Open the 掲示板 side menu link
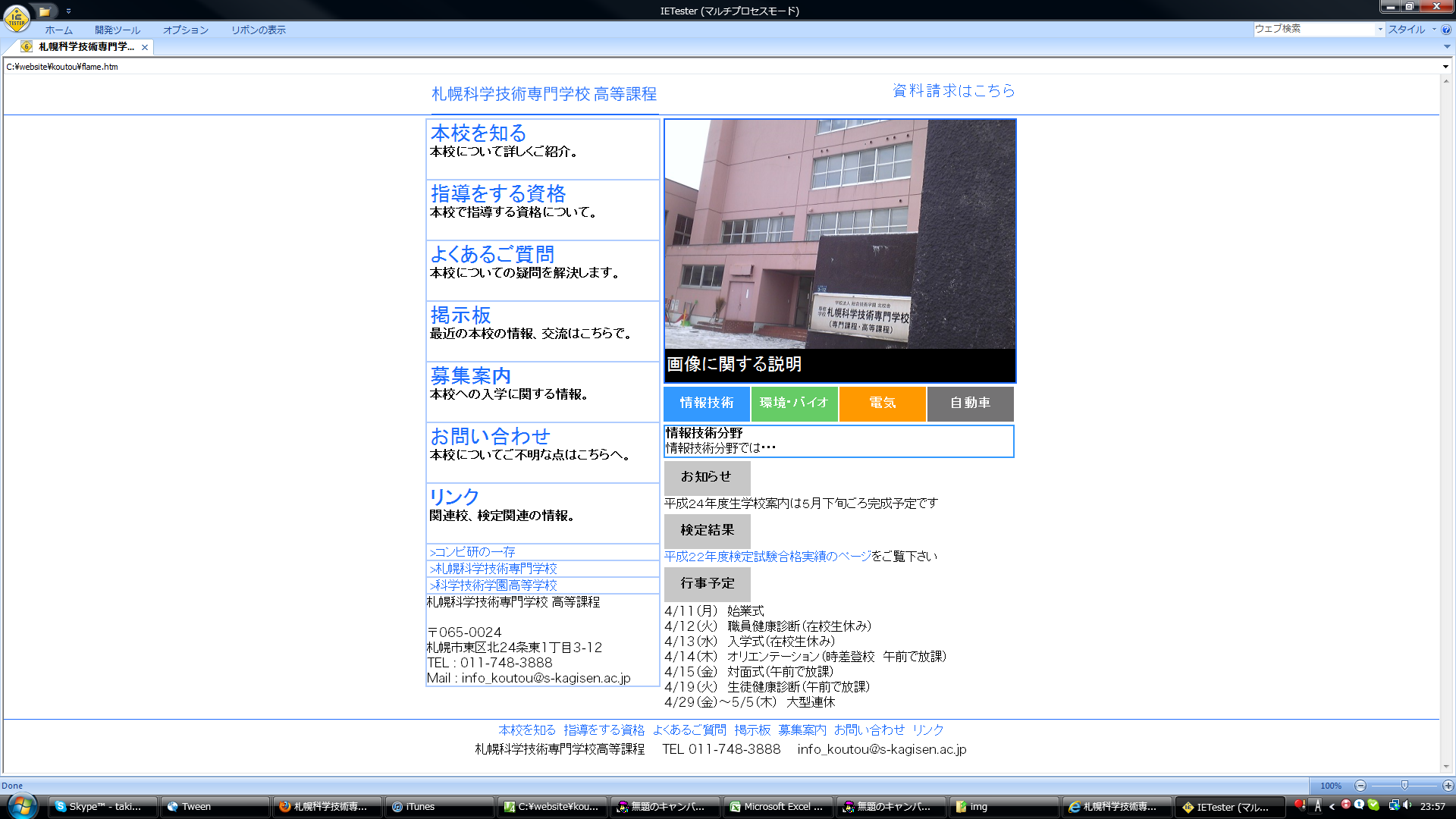1456x819 pixels. (460, 315)
